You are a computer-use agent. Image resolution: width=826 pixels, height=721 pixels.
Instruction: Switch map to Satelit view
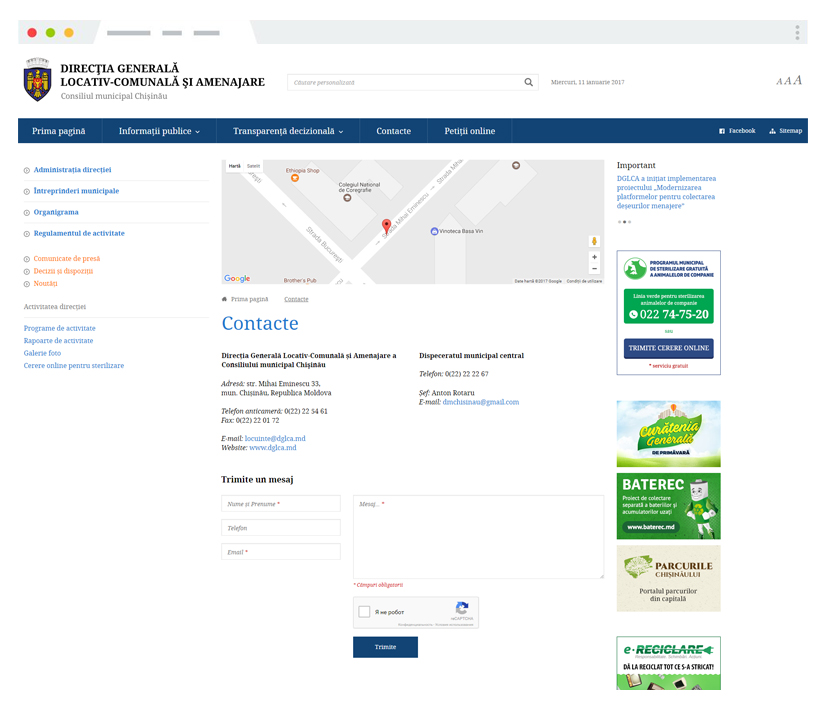click(253, 166)
